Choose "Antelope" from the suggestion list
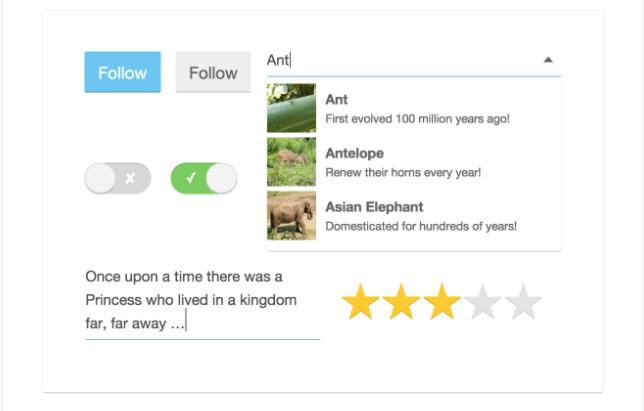The width and height of the screenshot is (644, 411). [x=354, y=153]
